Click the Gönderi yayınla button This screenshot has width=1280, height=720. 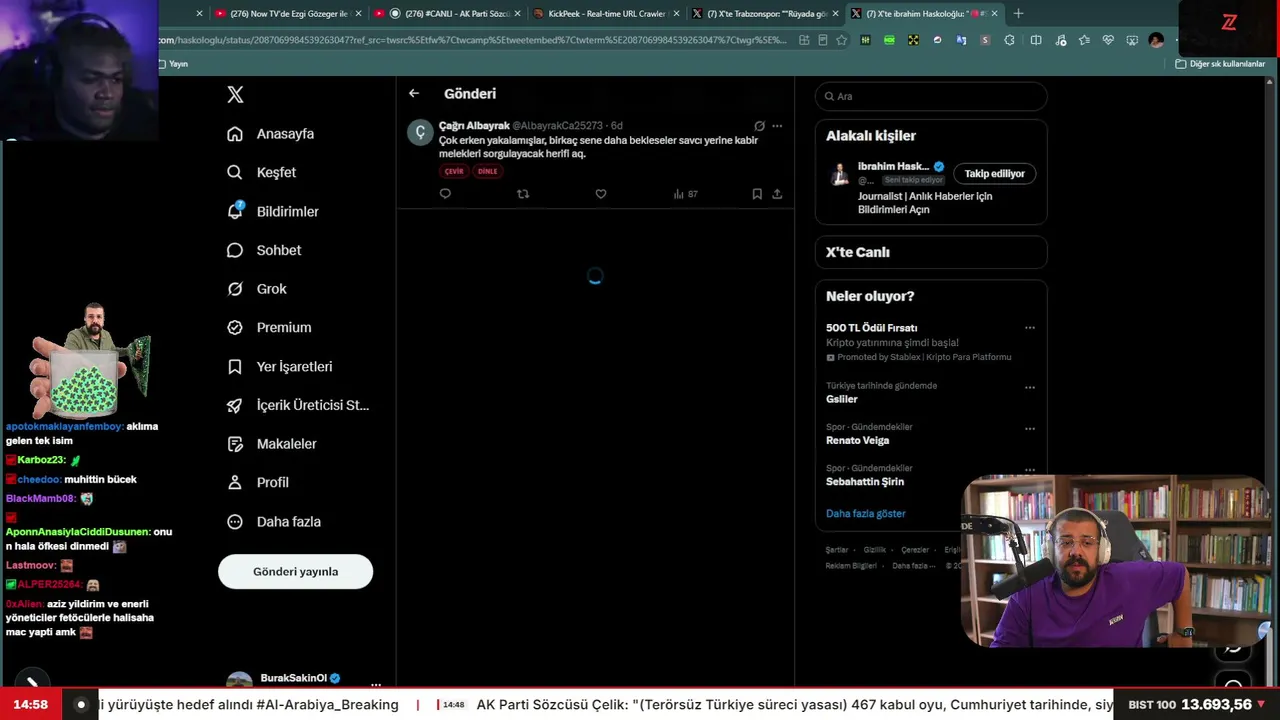pos(295,572)
